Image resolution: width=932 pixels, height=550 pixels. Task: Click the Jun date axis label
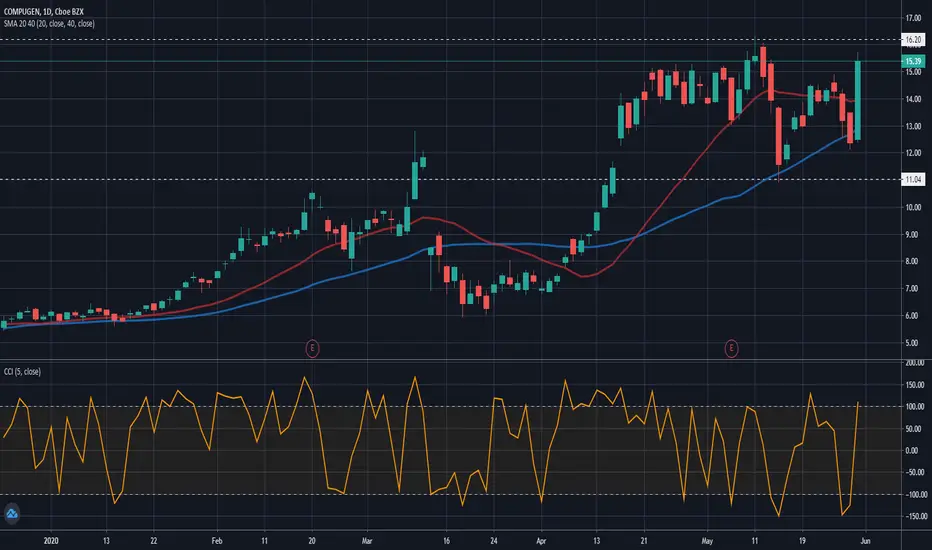tap(865, 541)
